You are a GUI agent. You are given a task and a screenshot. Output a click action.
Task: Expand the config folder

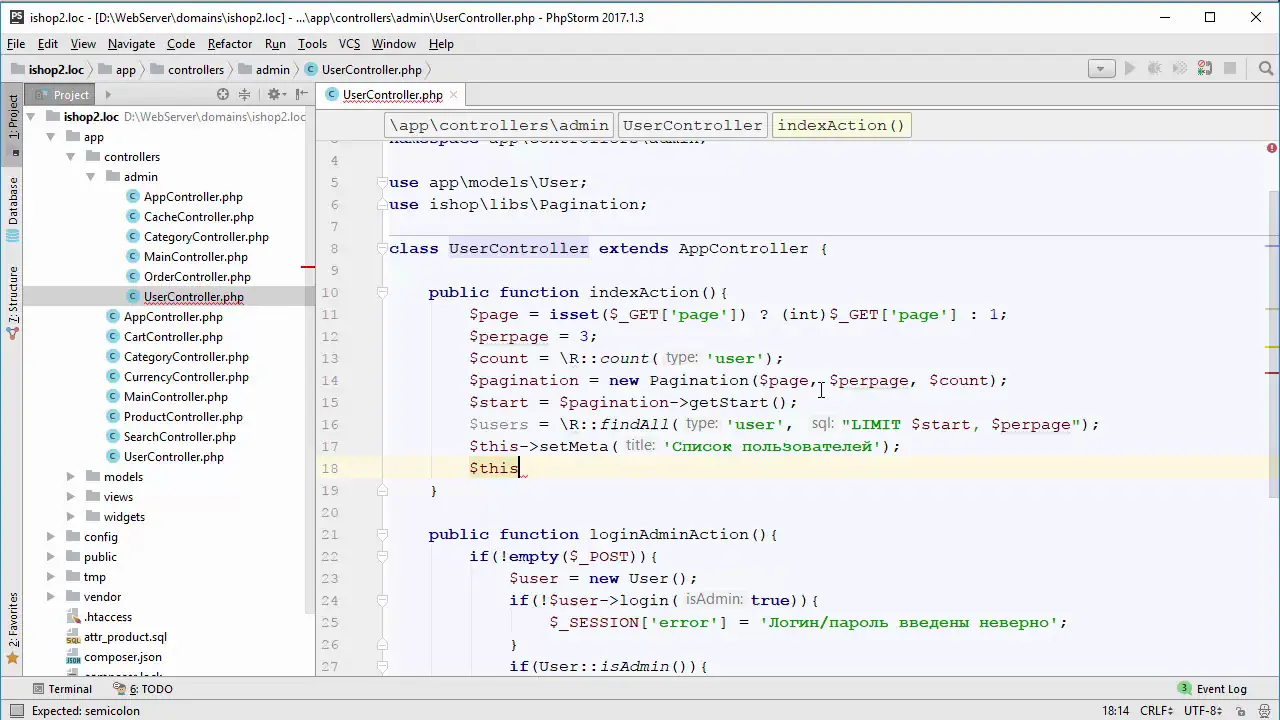(x=51, y=537)
